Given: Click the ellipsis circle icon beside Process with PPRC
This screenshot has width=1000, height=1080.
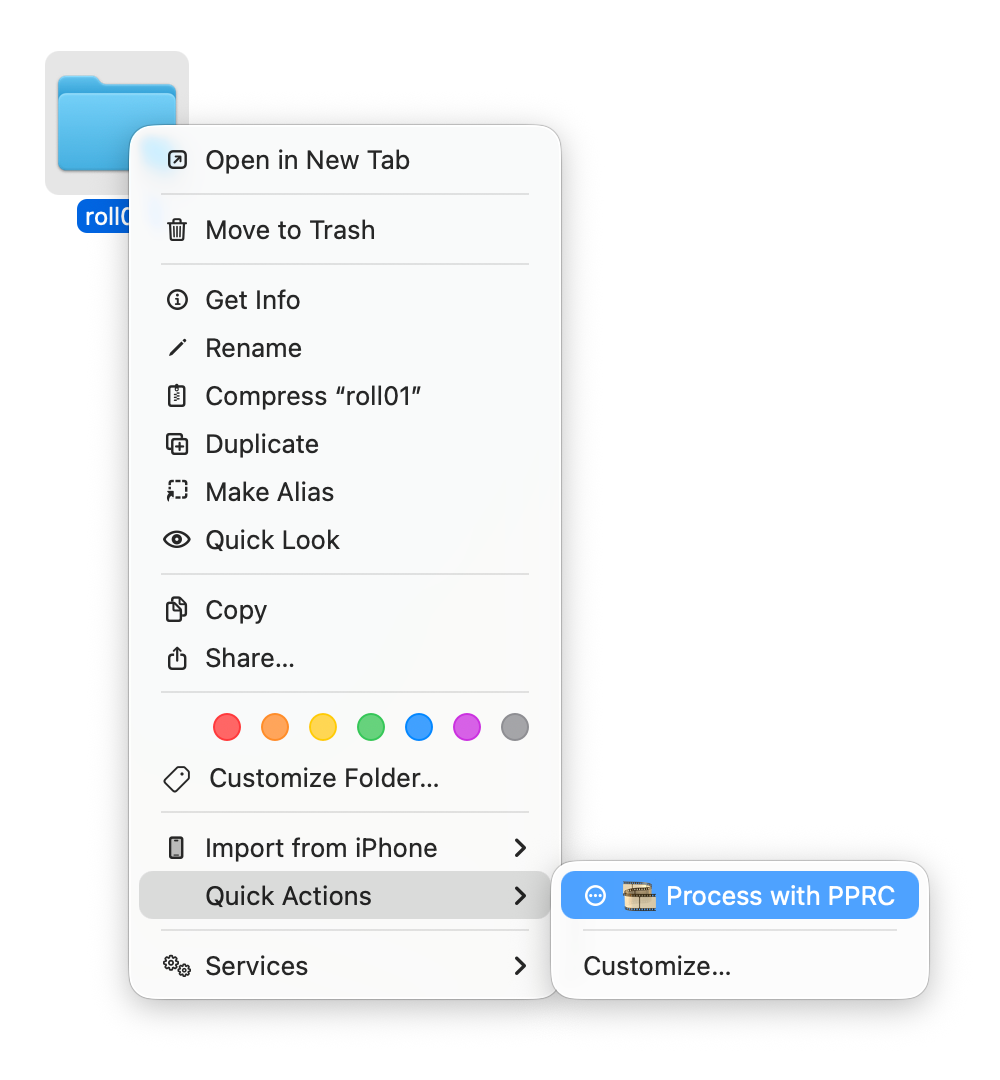Looking at the screenshot, I should tap(595, 895).
